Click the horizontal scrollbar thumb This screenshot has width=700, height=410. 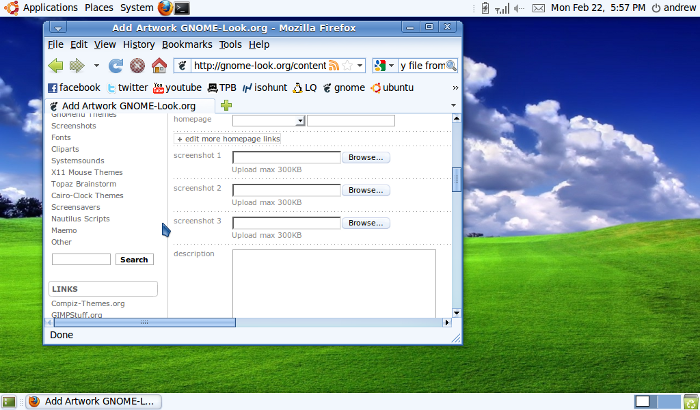click(x=145, y=322)
